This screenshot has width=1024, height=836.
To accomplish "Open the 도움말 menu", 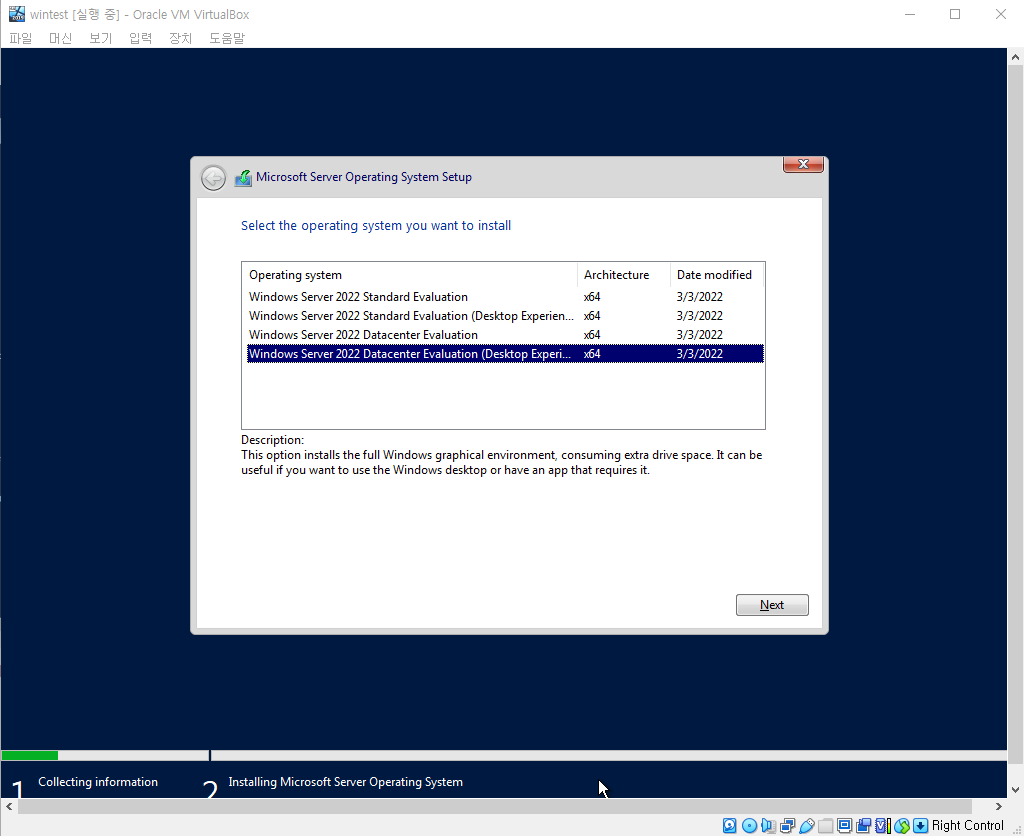I will pyautogui.click(x=227, y=38).
